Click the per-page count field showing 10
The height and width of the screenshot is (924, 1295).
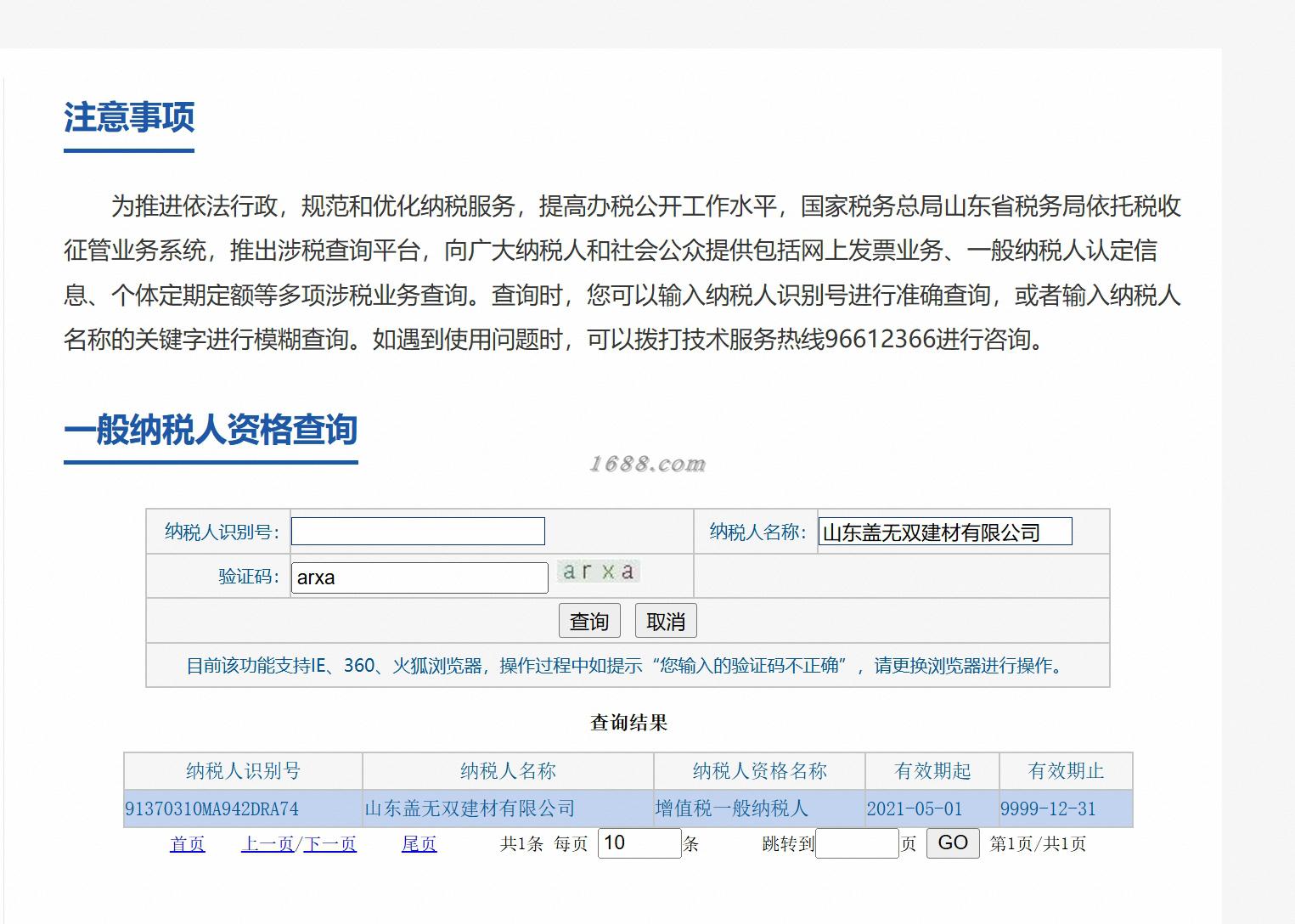click(639, 843)
